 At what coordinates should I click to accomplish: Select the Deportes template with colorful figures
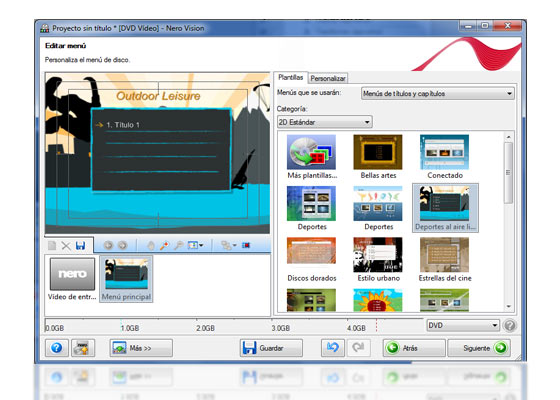(x=378, y=203)
